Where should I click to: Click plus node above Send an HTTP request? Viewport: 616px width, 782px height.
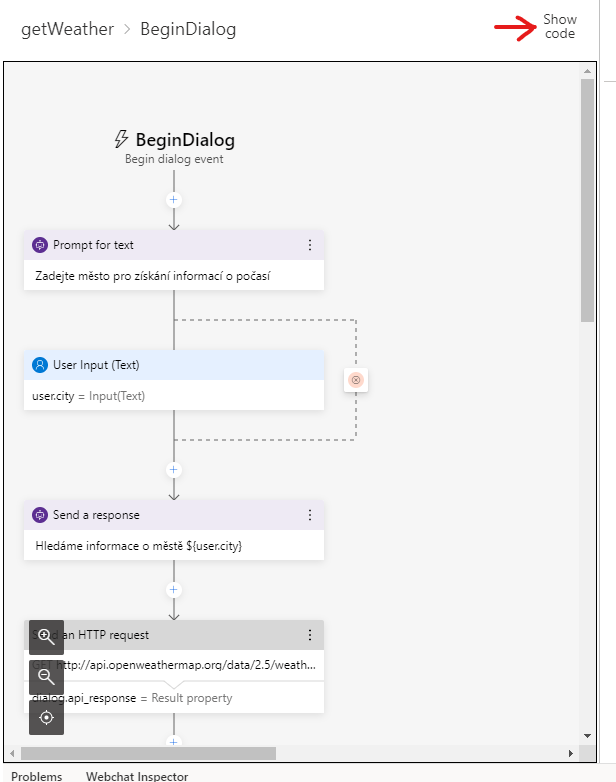point(174,590)
